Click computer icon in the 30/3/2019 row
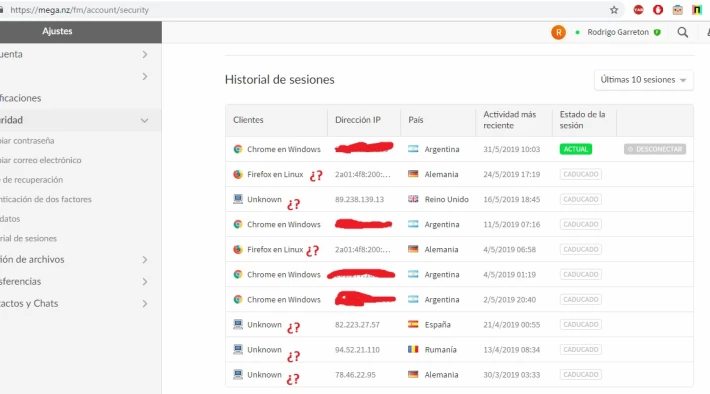Screen dimensions: 710x394 pos(238,374)
